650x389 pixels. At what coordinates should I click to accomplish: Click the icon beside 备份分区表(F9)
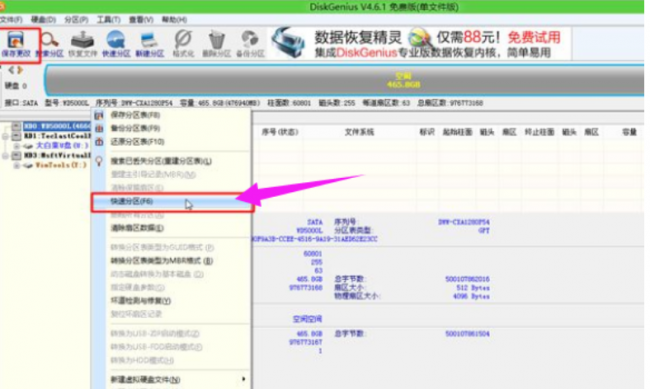coord(99,128)
